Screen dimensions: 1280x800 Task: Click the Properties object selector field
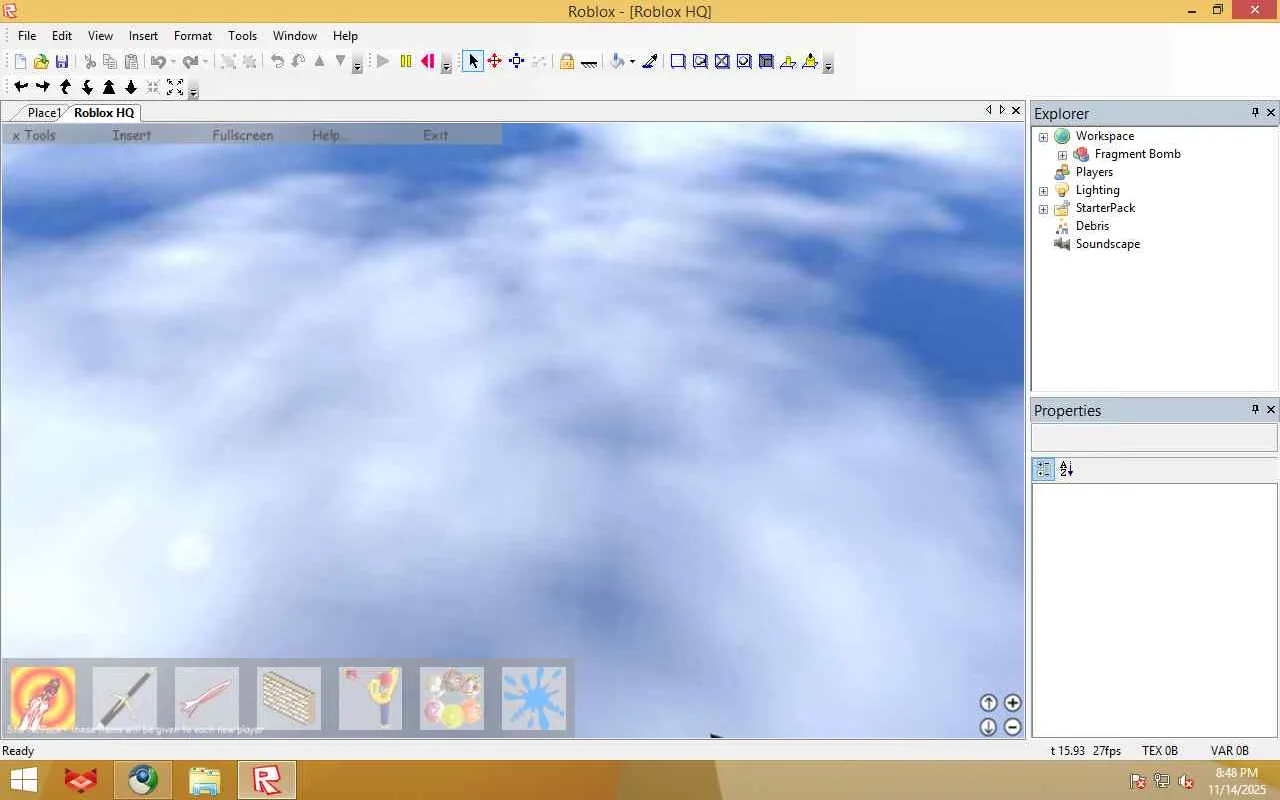1154,437
